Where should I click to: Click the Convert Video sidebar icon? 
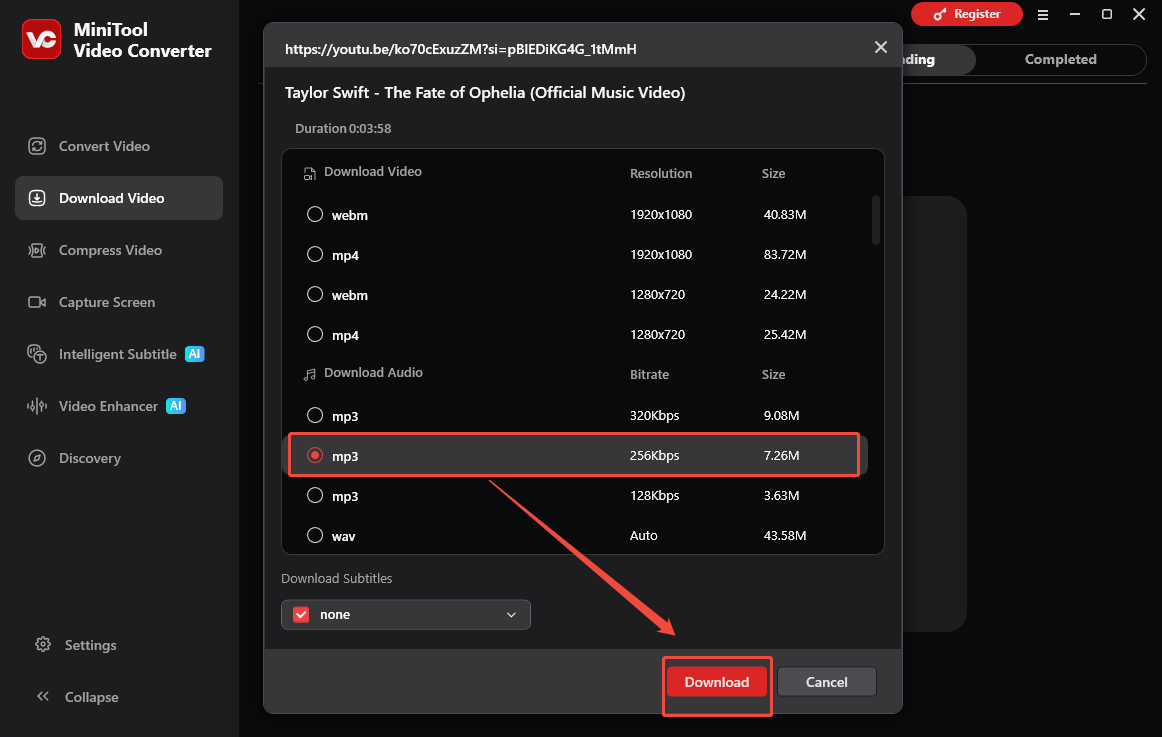coord(37,146)
